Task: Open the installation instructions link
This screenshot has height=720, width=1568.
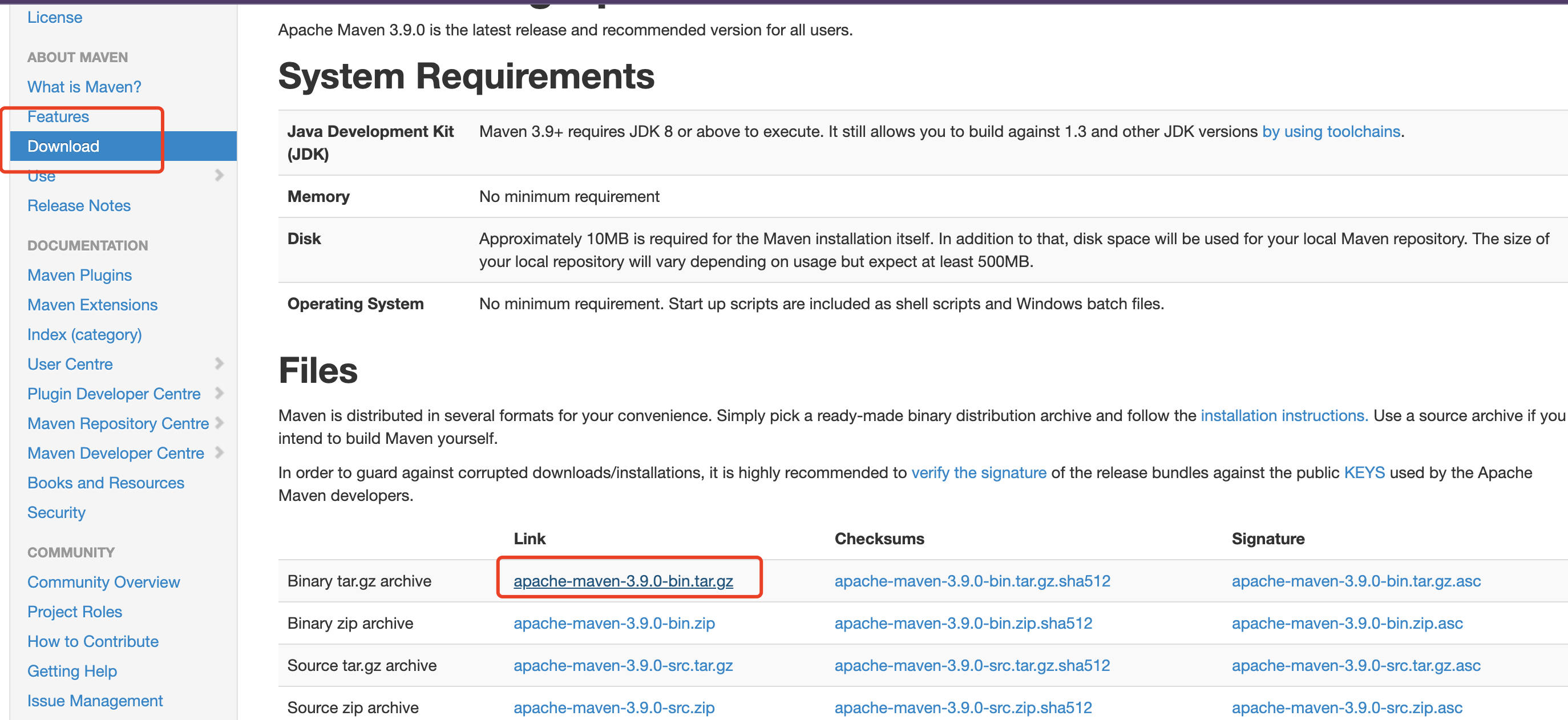Action: [x=1284, y=416]
